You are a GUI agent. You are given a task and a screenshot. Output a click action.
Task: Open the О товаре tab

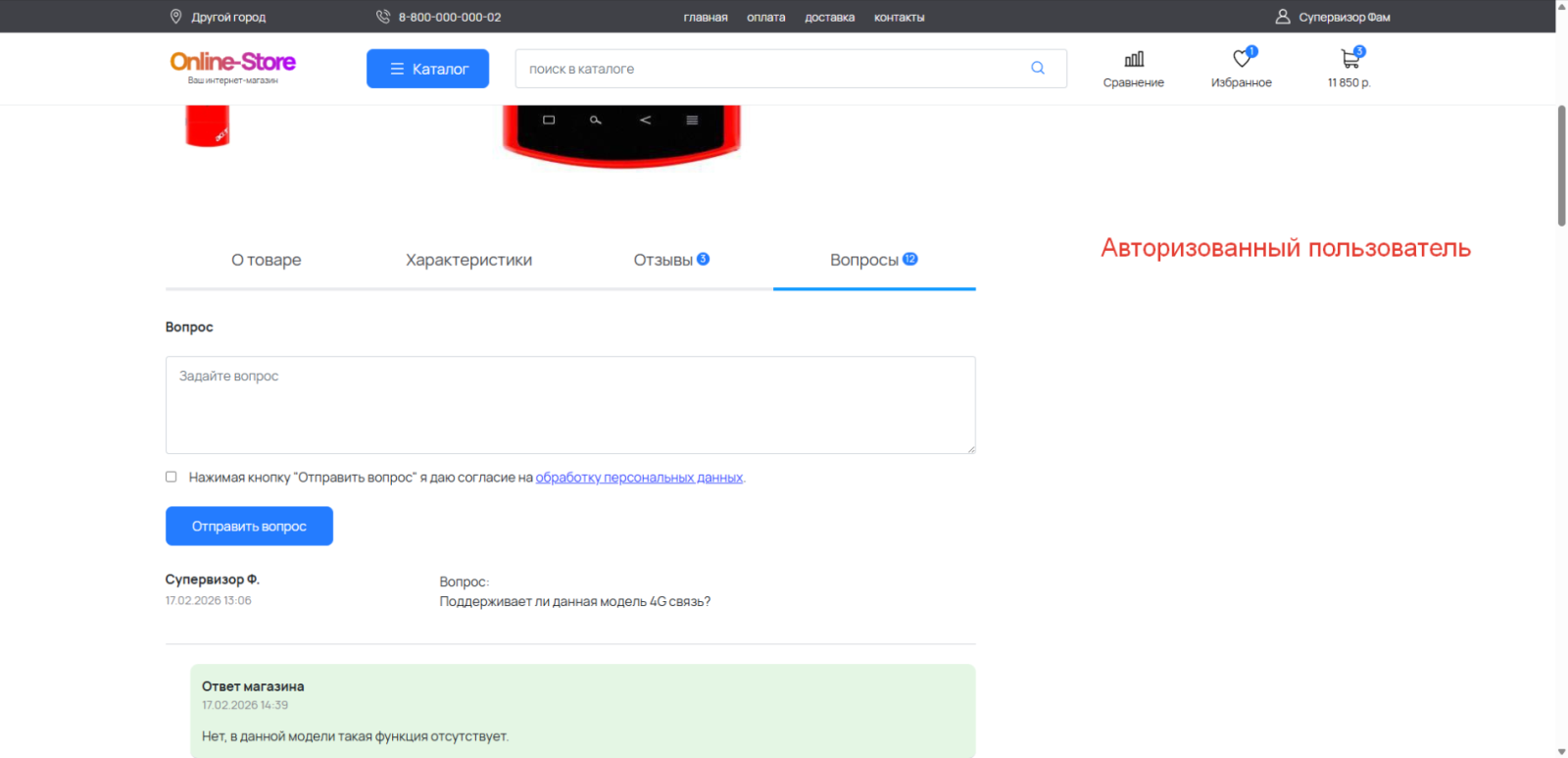tap(266, 260)
